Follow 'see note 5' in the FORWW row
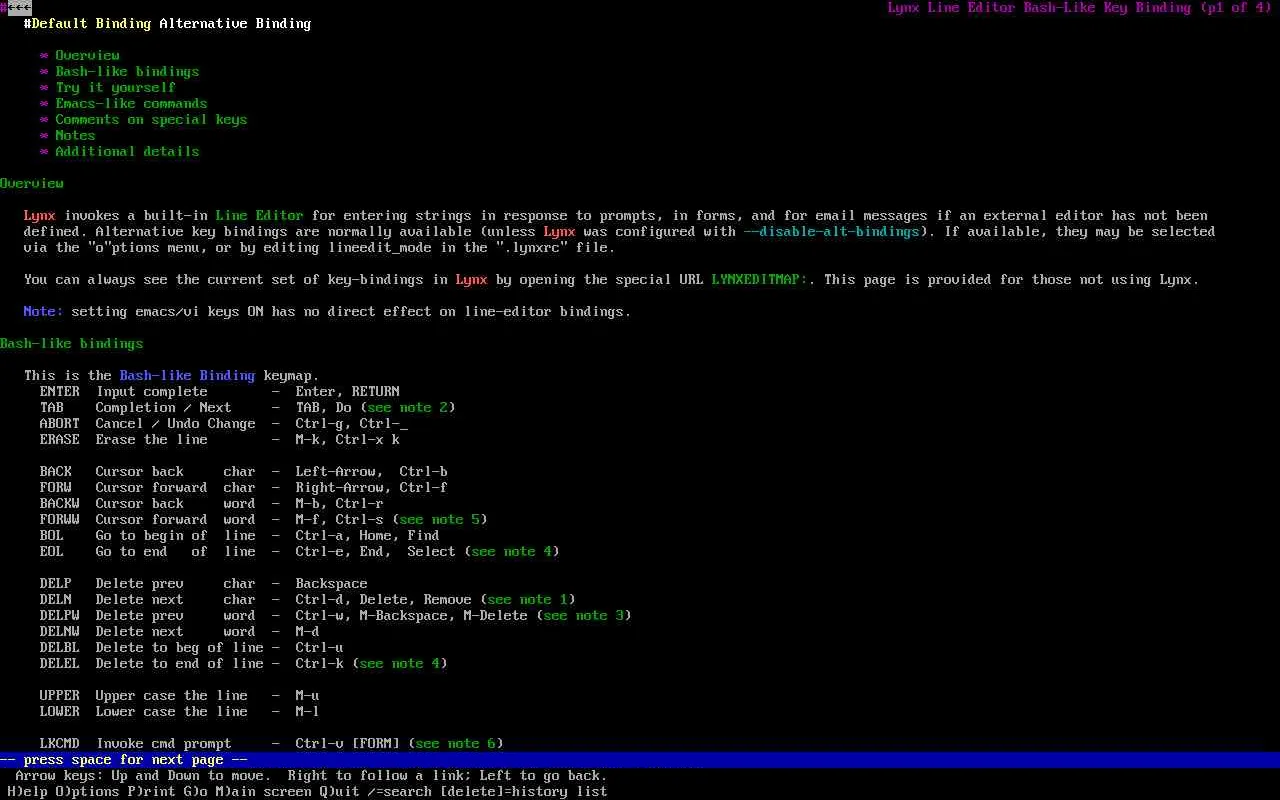 point(440,520)
